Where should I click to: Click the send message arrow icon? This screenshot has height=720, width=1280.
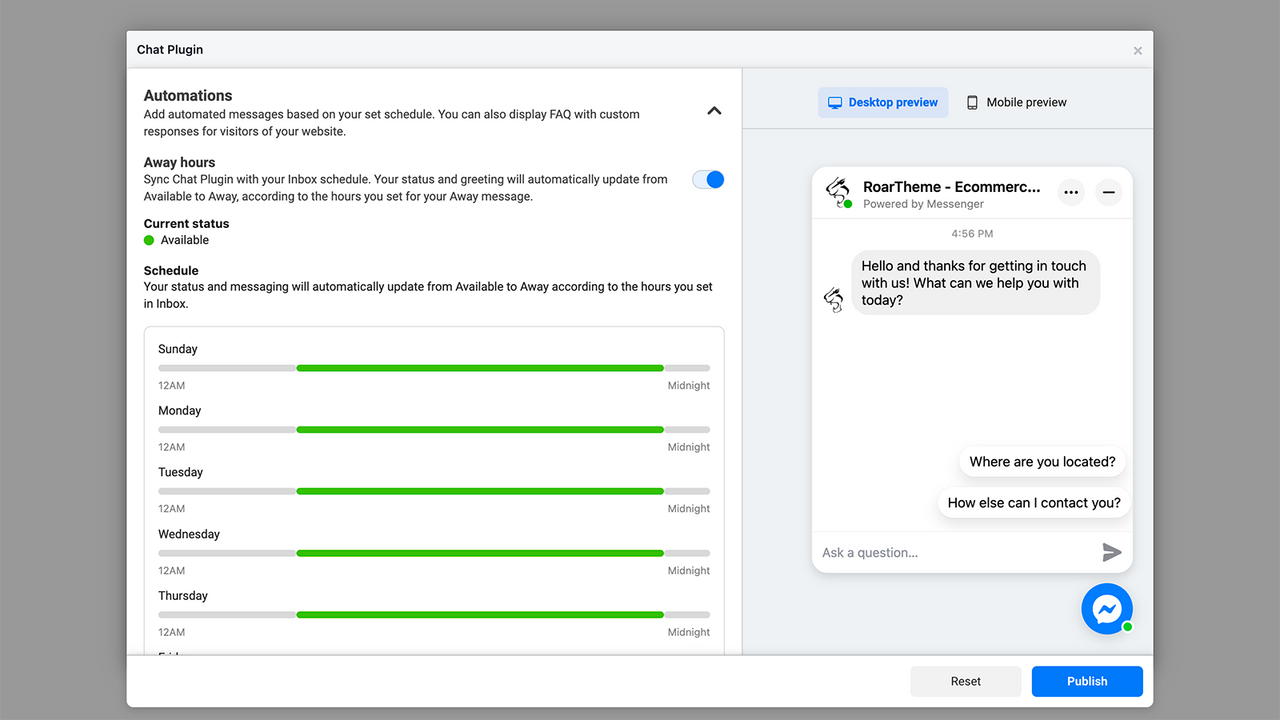[x=1112, y=551]
